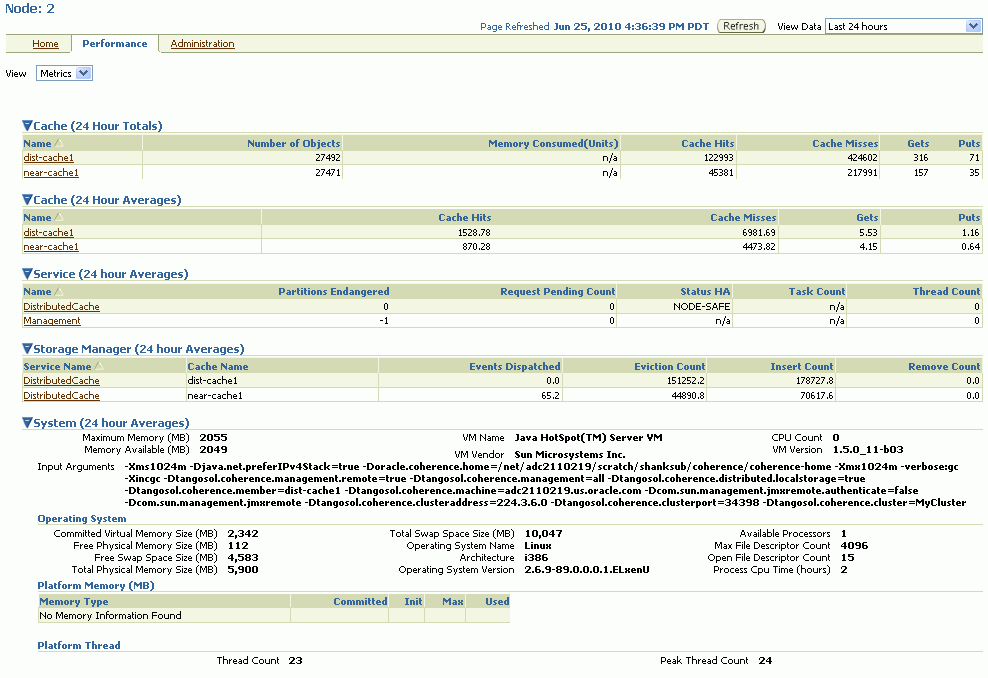This screenshot has width=988, height=678.
Task: Open dist-cache1 link in Cache 24 Hour Averages
Action: coord(49,233)
